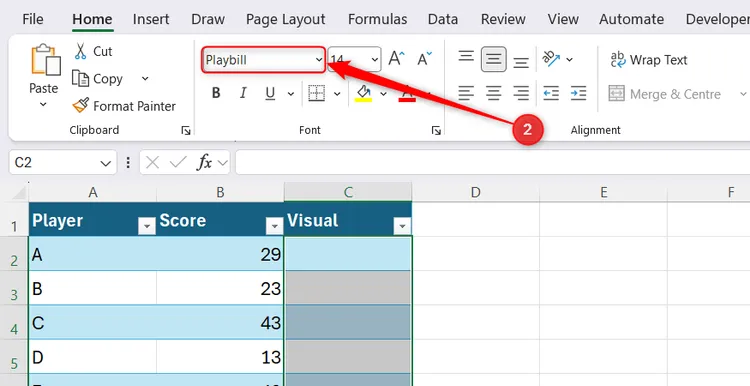Expand underline style dropdown
750x386 pixels.
(290, 94)
